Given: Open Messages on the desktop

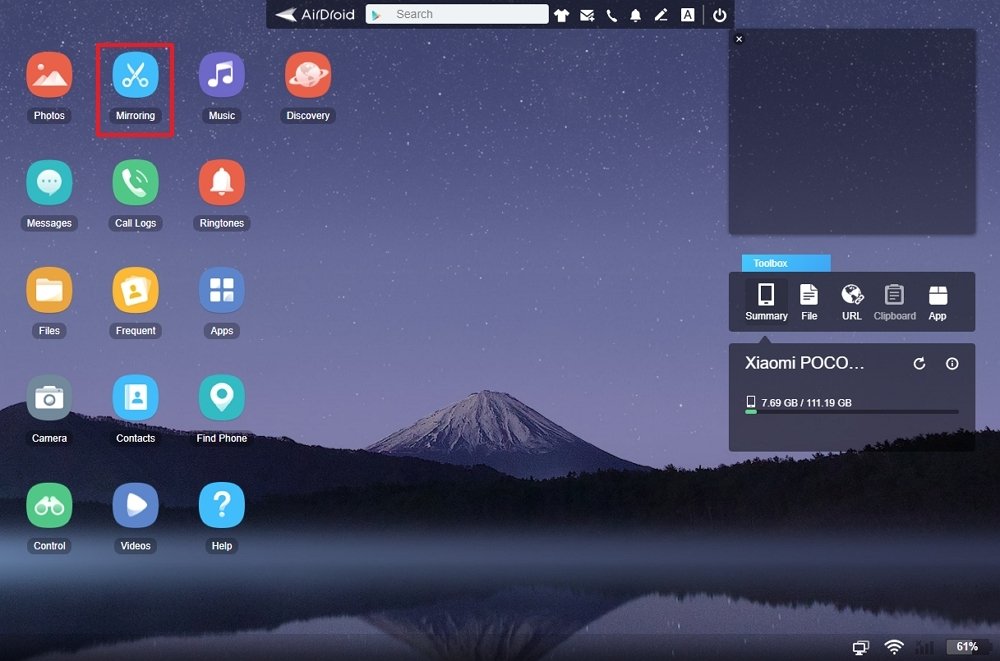Looking at the screenshot, I should tap(49, 182).
